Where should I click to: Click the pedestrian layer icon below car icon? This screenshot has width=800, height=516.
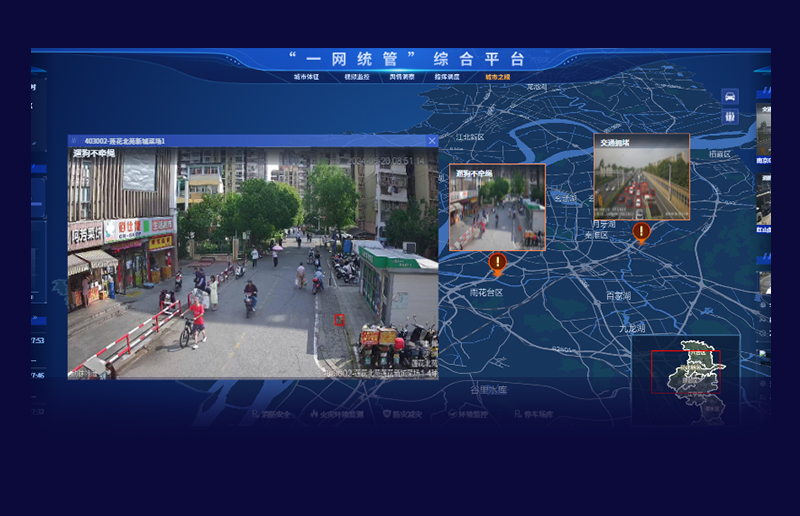(x=730, y=116)
